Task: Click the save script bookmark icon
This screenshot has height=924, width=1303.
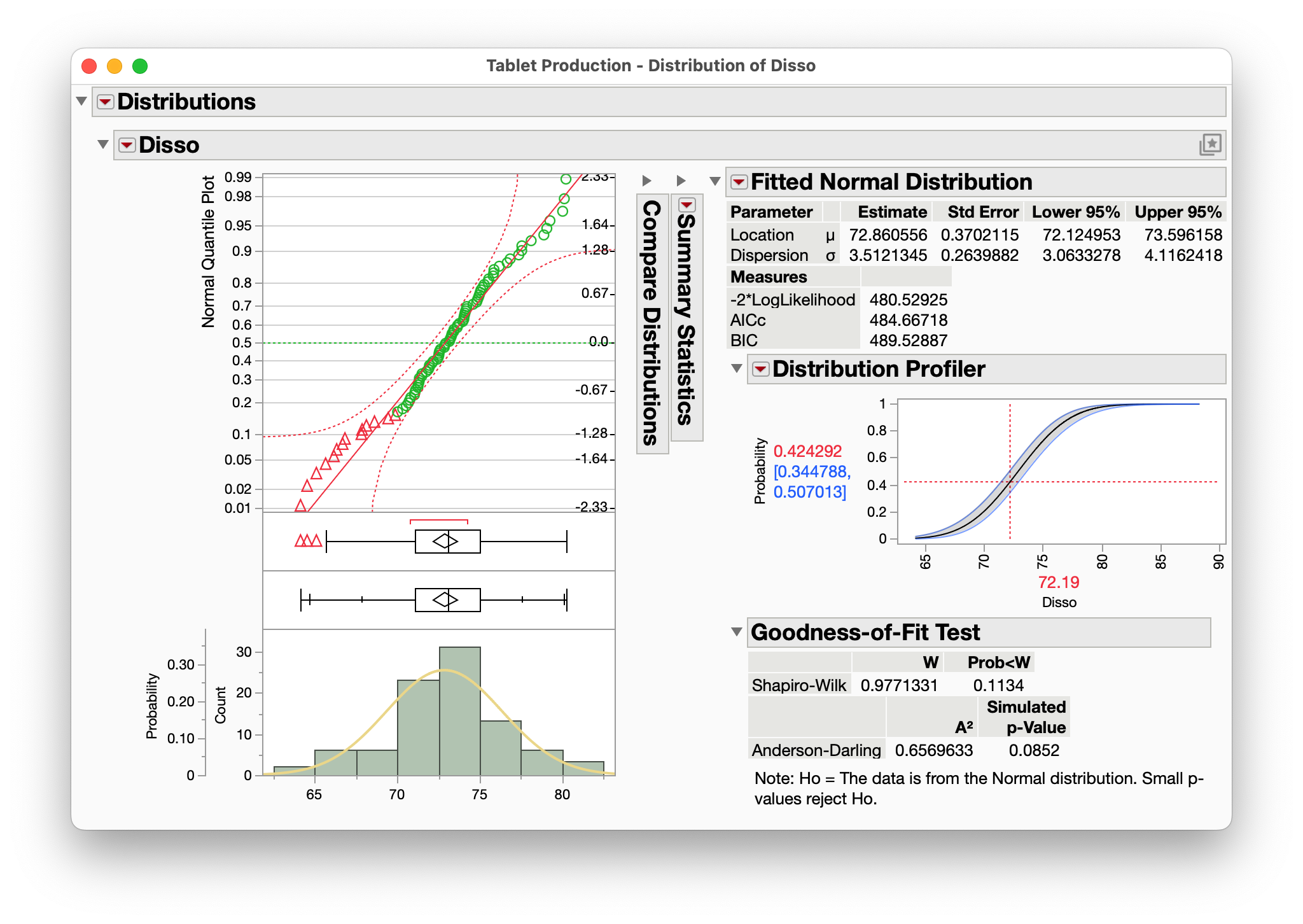Action: (1210, 144)
